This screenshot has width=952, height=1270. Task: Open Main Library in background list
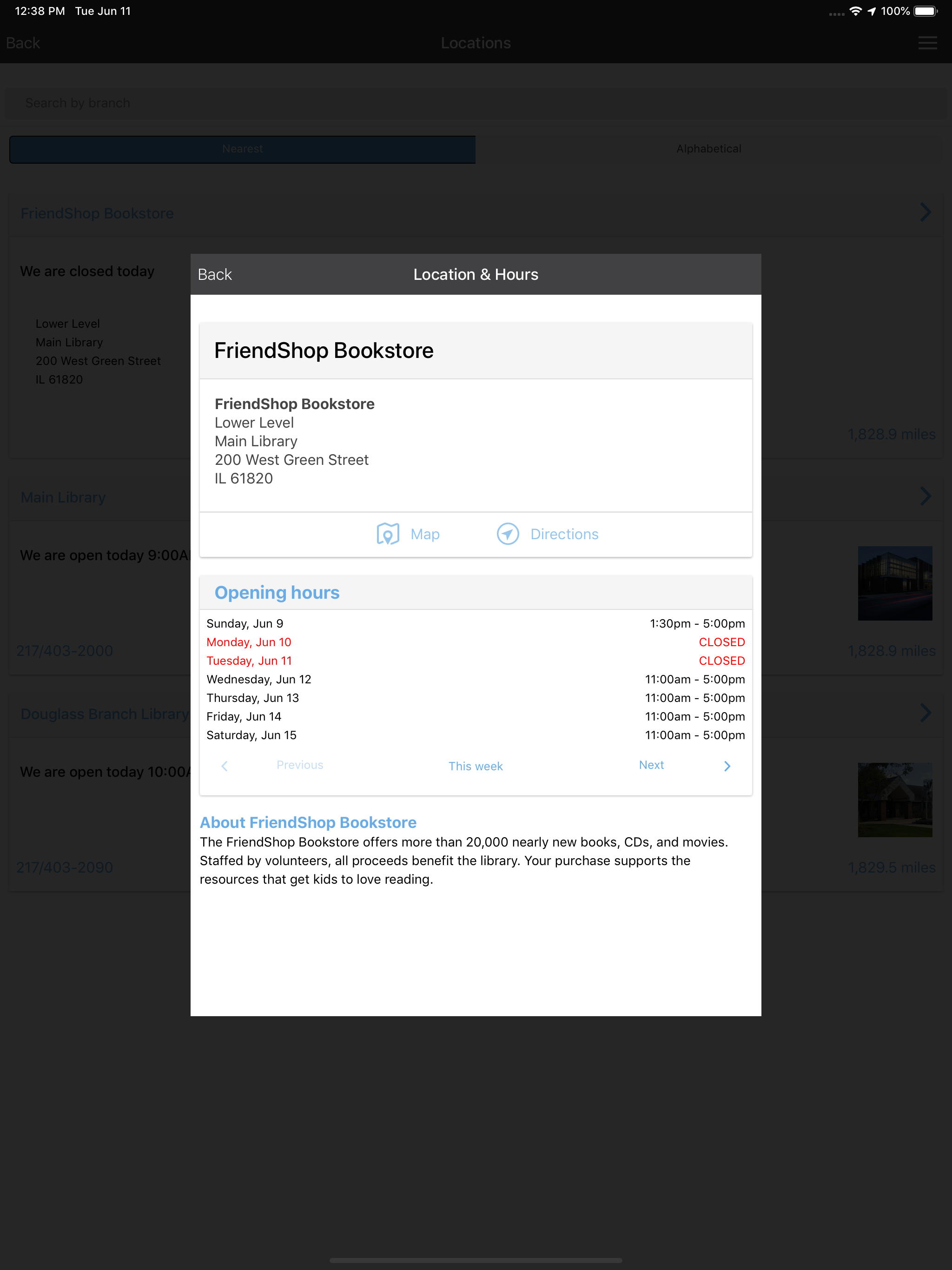click(x=63, y=498)
